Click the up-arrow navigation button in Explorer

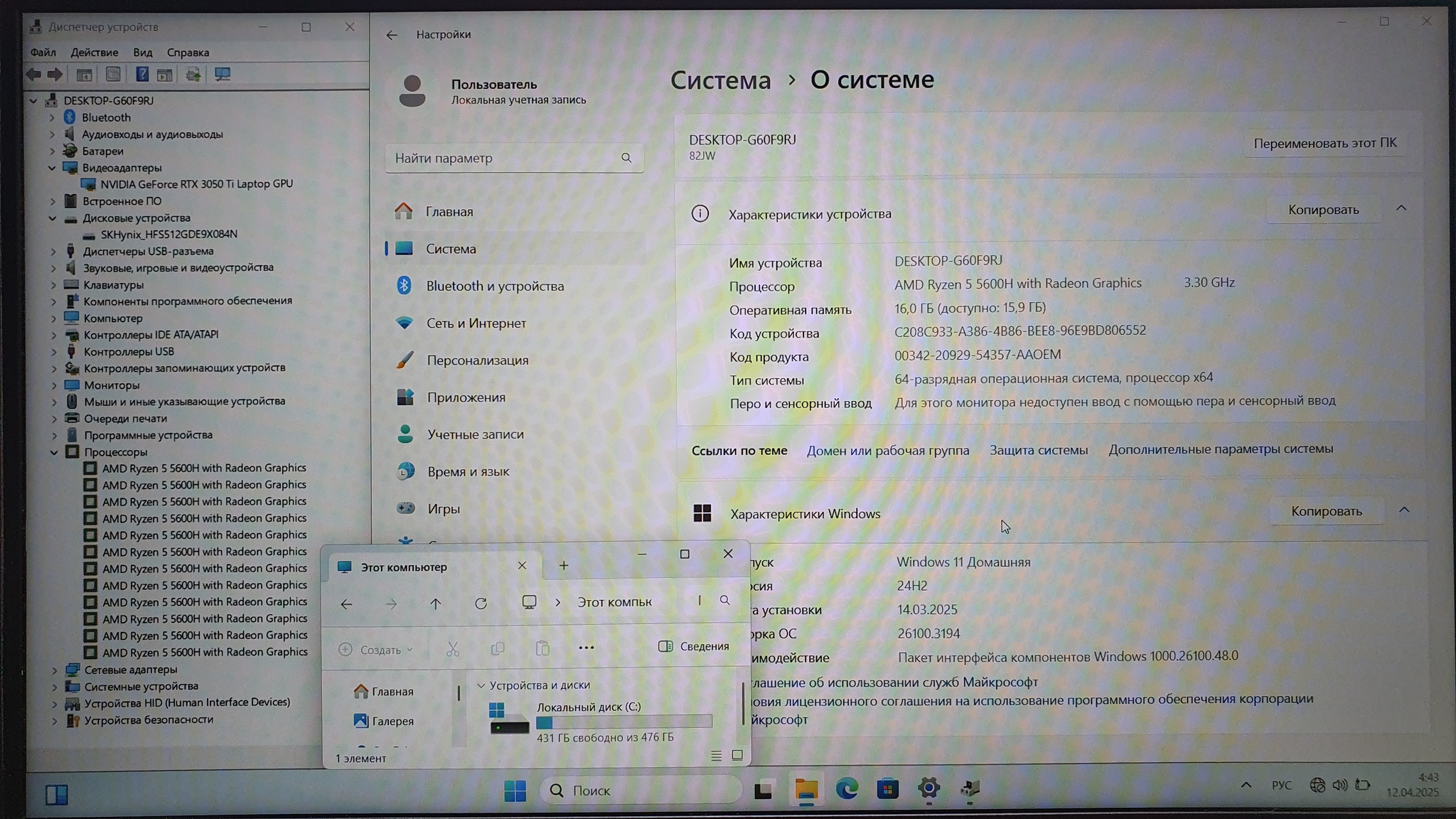tap(435, 604)
